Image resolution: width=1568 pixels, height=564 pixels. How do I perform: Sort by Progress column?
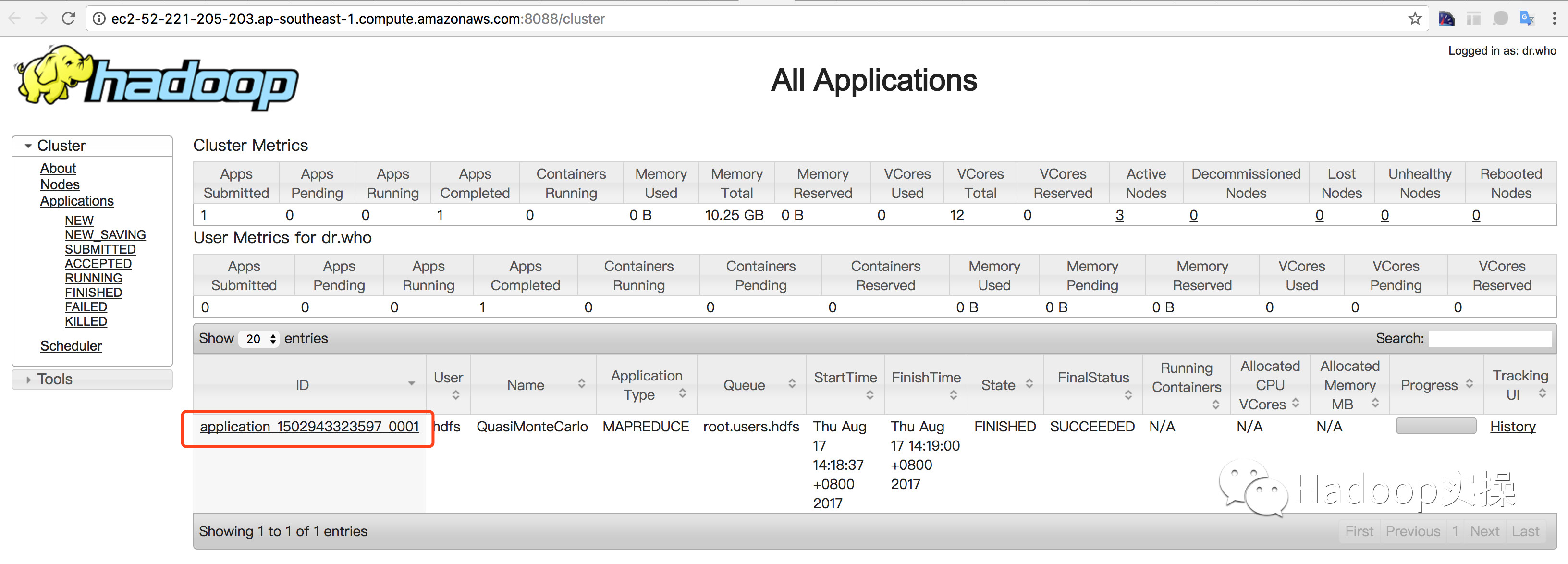pyautogui.click(x=1470, y=384)
